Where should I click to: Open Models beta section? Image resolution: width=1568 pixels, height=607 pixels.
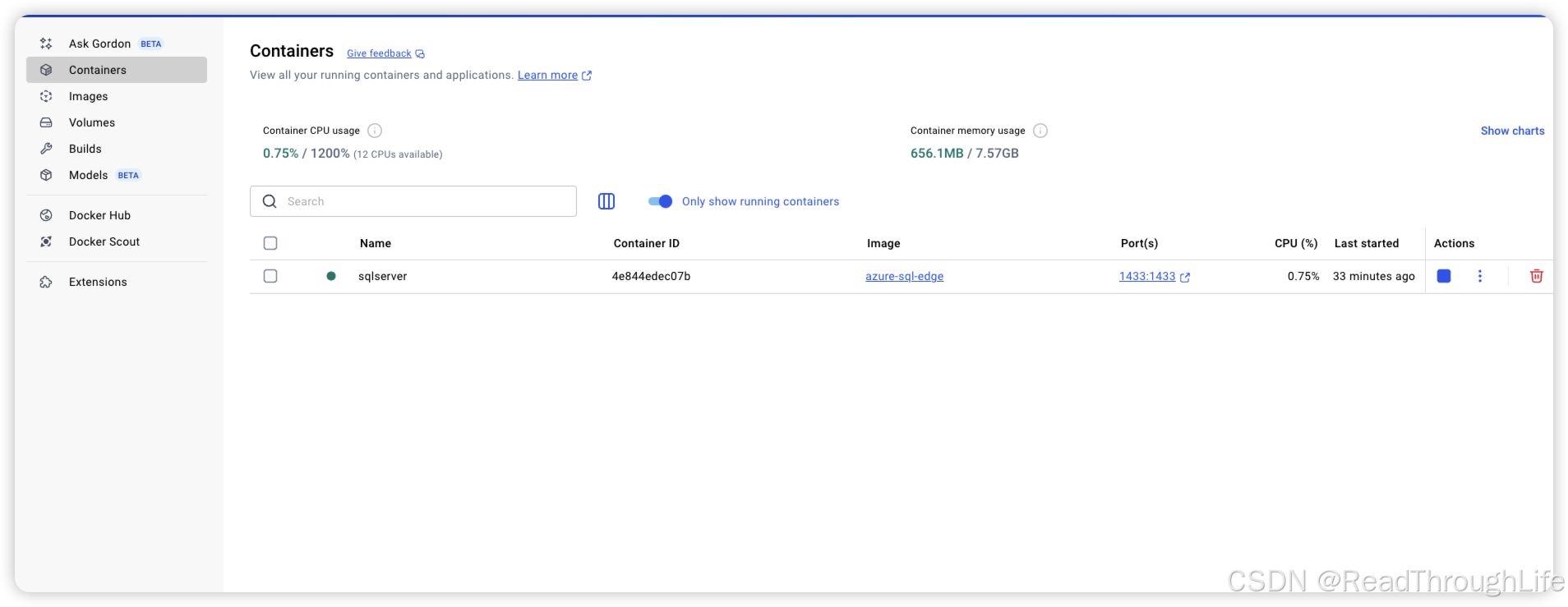(x=116, y=175)
